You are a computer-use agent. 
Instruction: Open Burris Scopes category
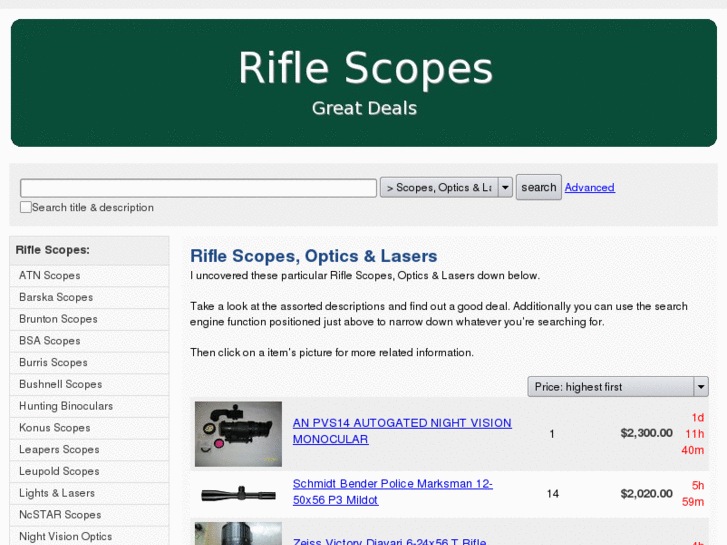point(53,363)
